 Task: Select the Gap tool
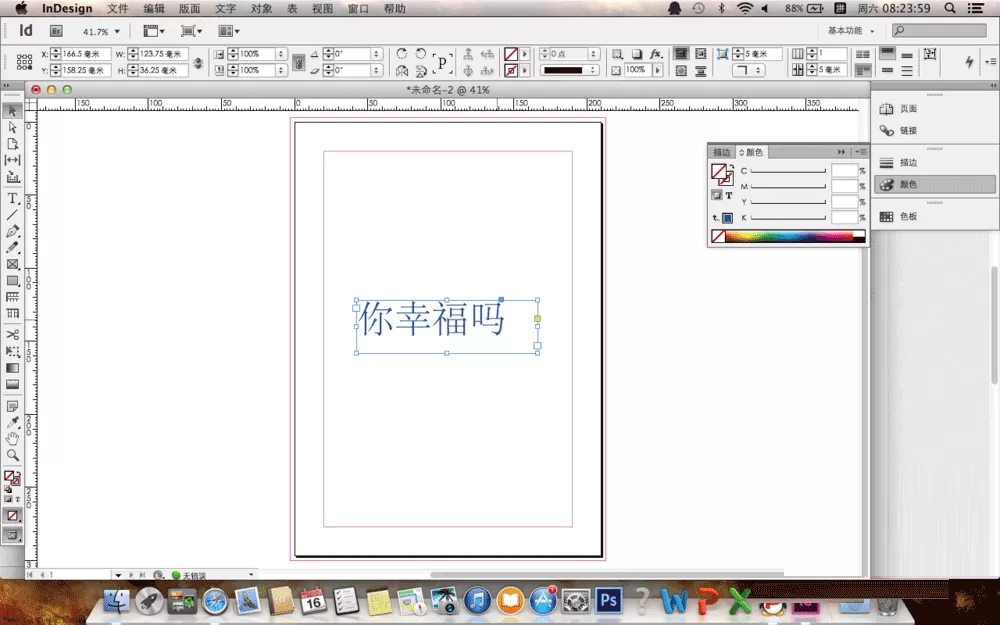(12, 160)
